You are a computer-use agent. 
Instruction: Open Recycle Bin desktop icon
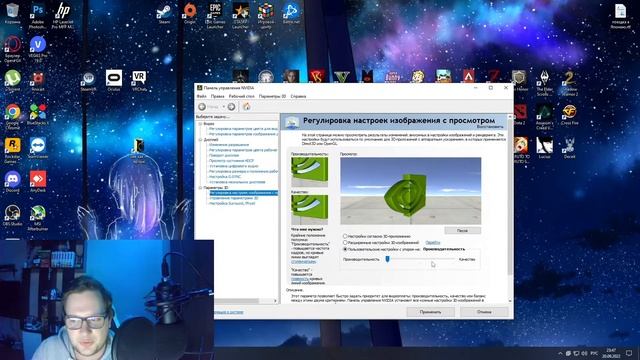pyautogui.click(x=12, y=14)
